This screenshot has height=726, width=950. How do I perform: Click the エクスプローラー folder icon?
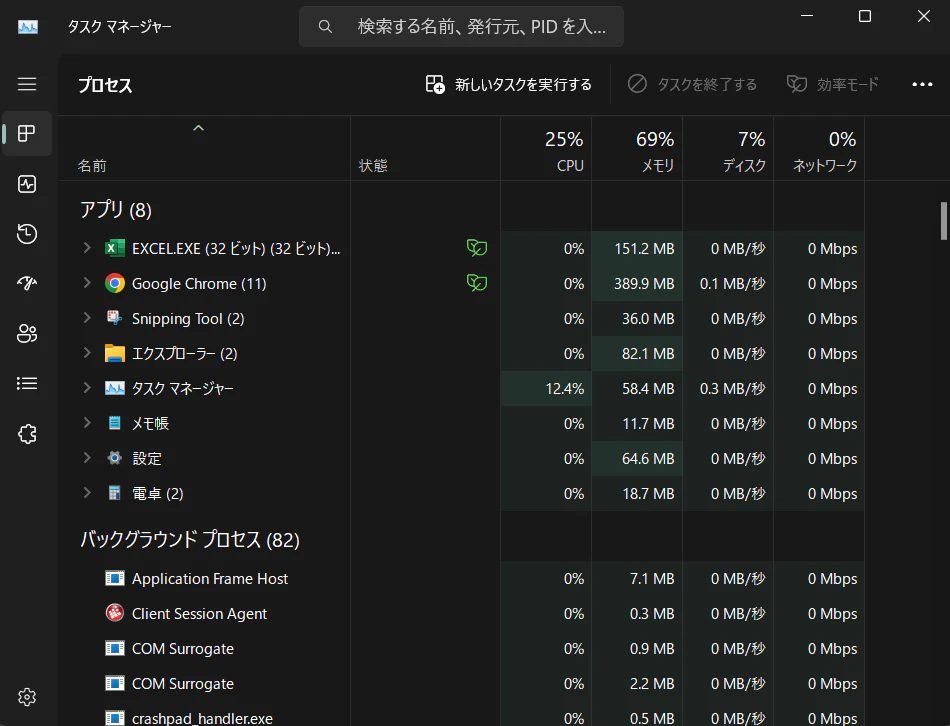pos(115,353)
